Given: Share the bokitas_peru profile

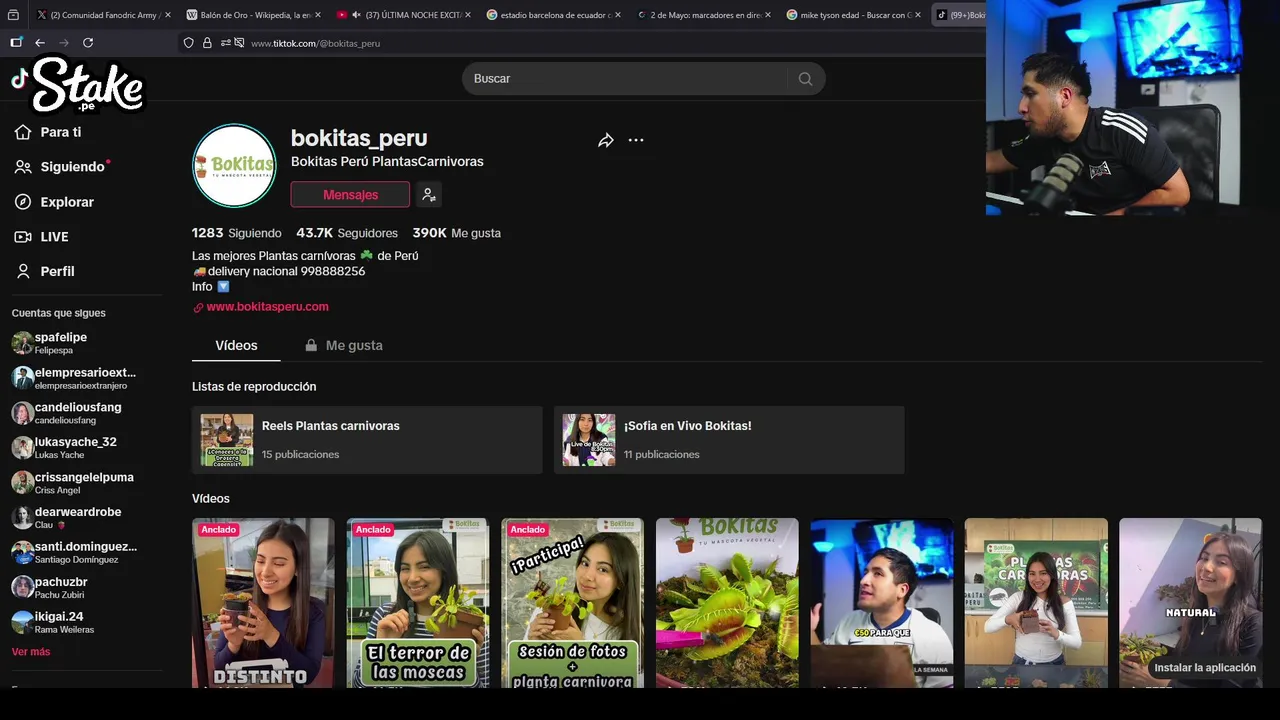Looking at the screenshot, I should point(606,141).
